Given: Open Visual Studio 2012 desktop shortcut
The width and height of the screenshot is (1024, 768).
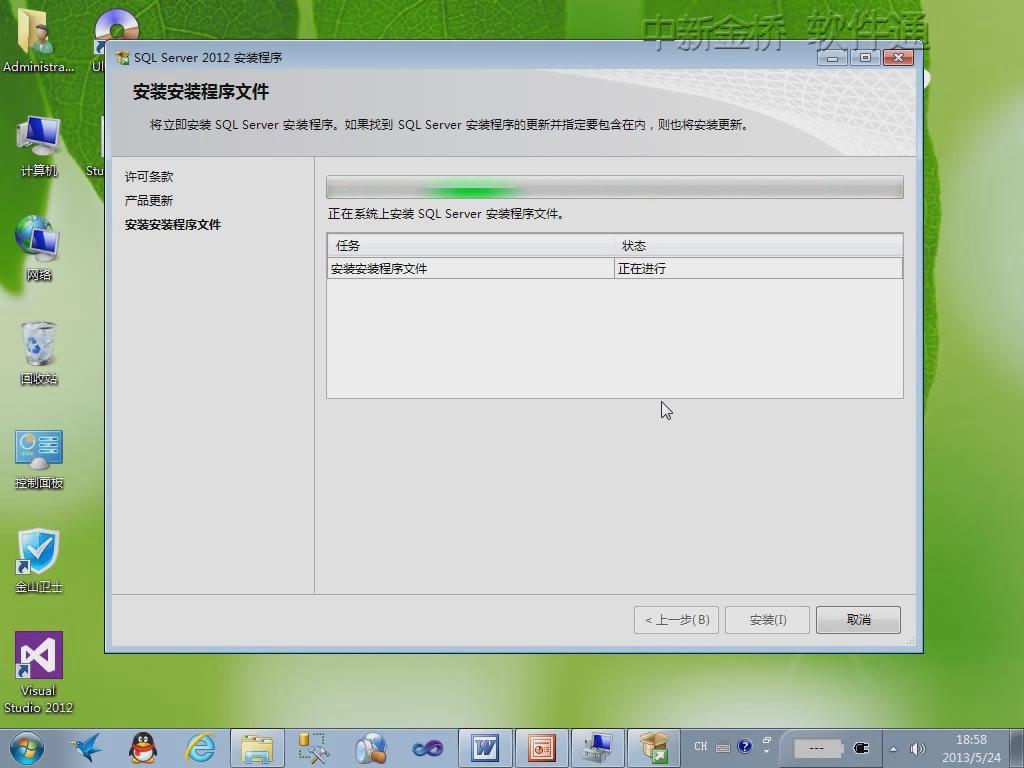Looking at the screenshot, I should (39, 673).
